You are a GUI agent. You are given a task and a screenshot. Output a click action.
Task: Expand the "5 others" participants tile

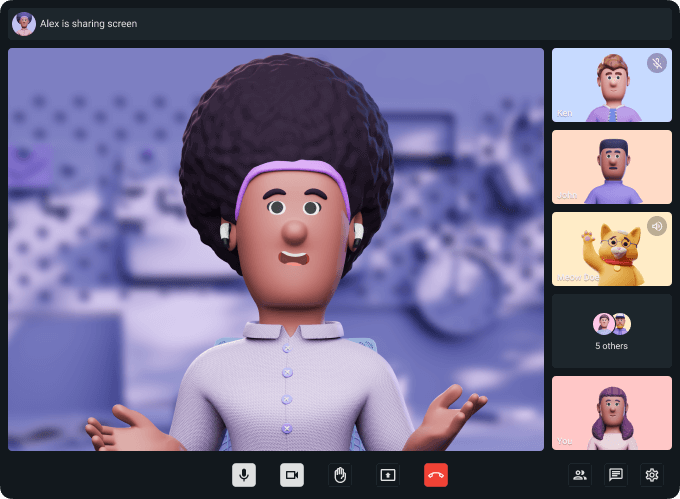pos(611,331)
